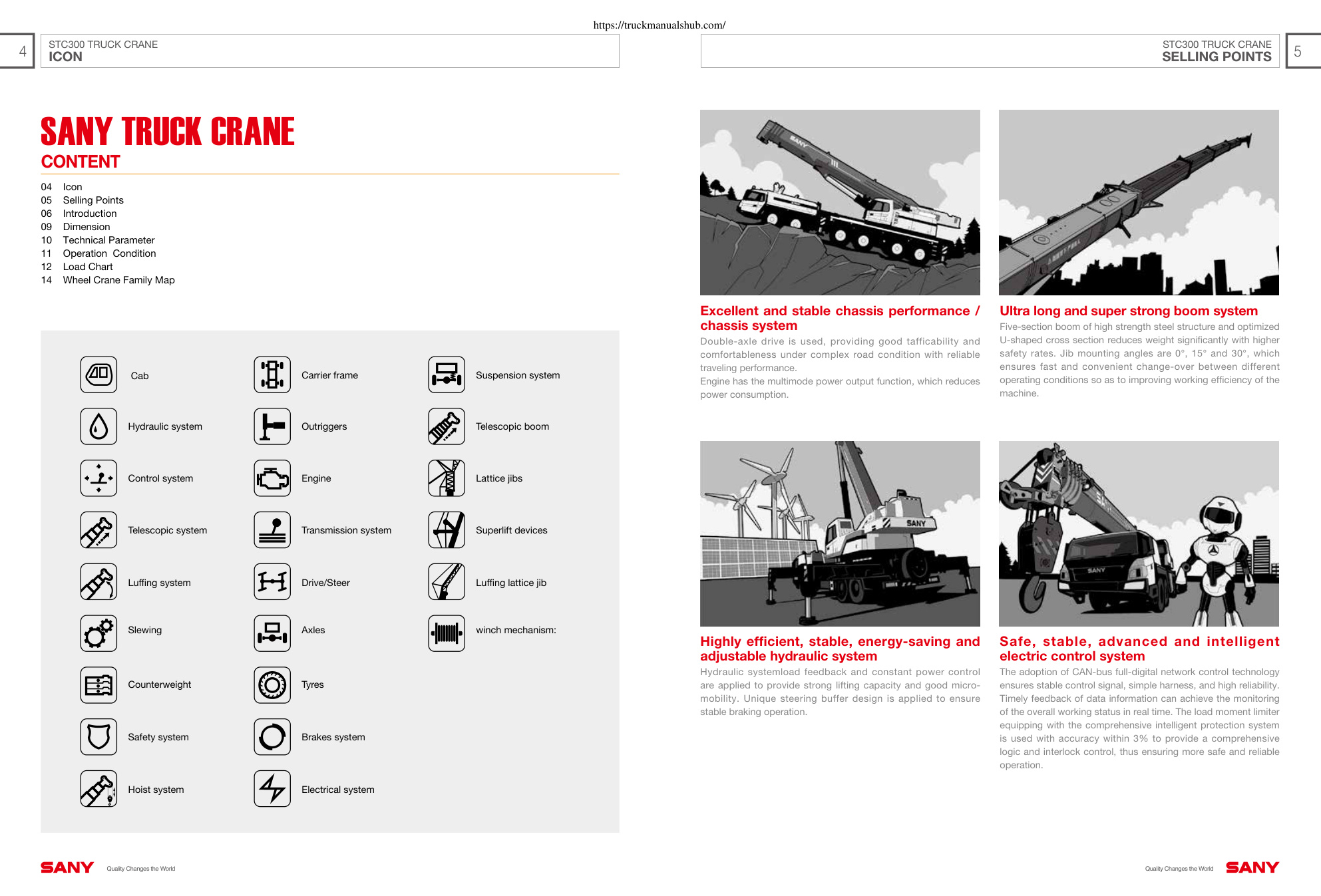Screen dimensions: 1321x896
Task: Click 'Ultra long and super strong boom system' heading
Action: point(1129,311)
